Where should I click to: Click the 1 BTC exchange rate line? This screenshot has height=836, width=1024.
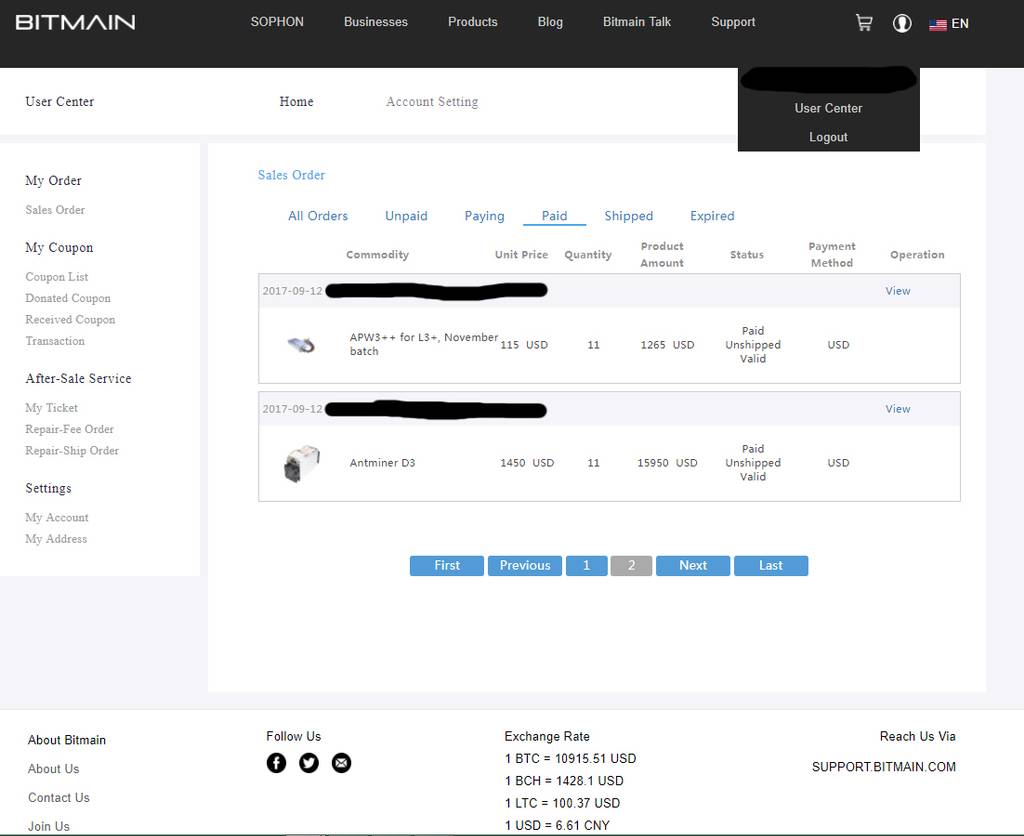tap(570, 759)
